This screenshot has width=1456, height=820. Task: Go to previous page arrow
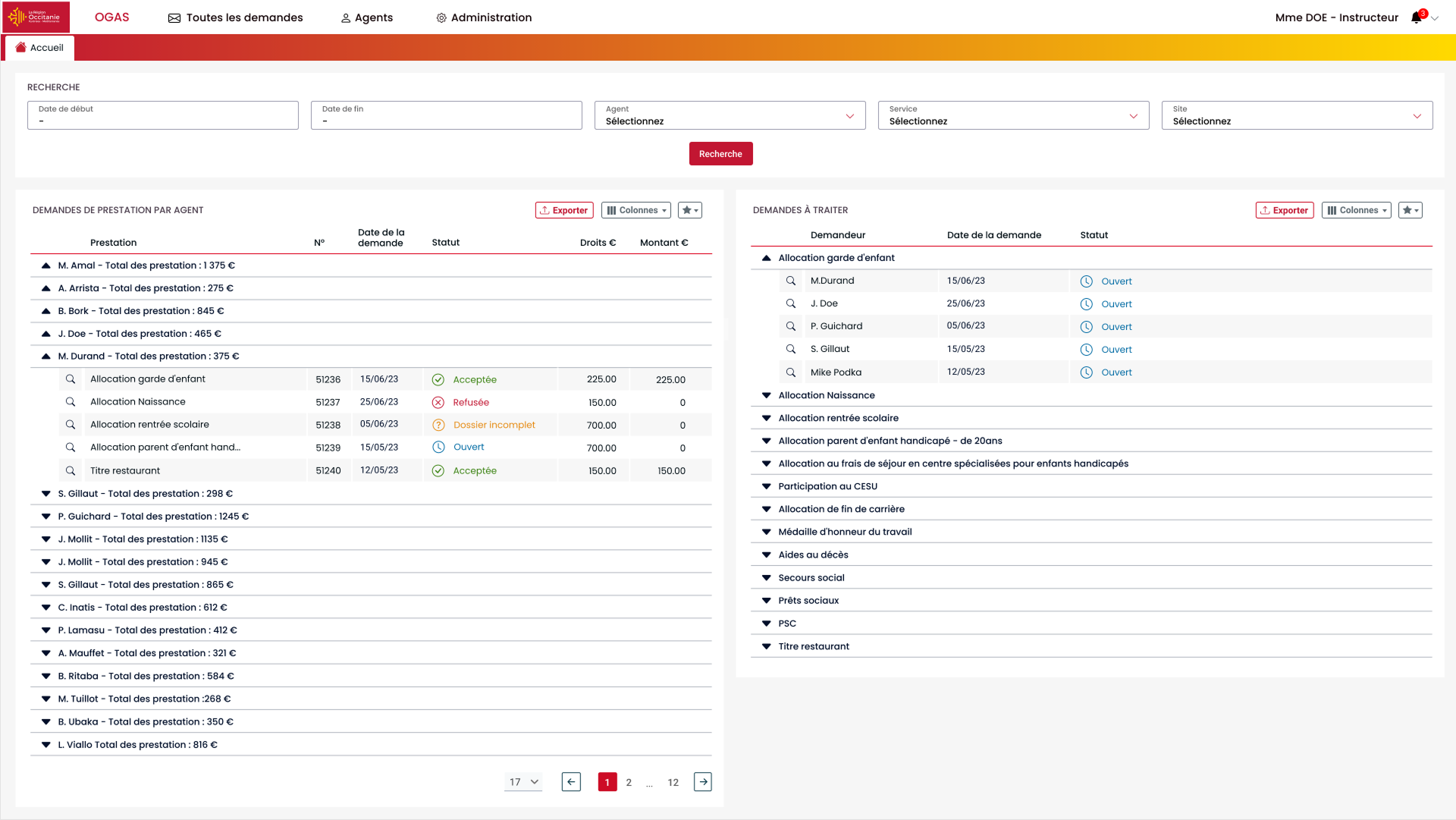coord(571,782)
